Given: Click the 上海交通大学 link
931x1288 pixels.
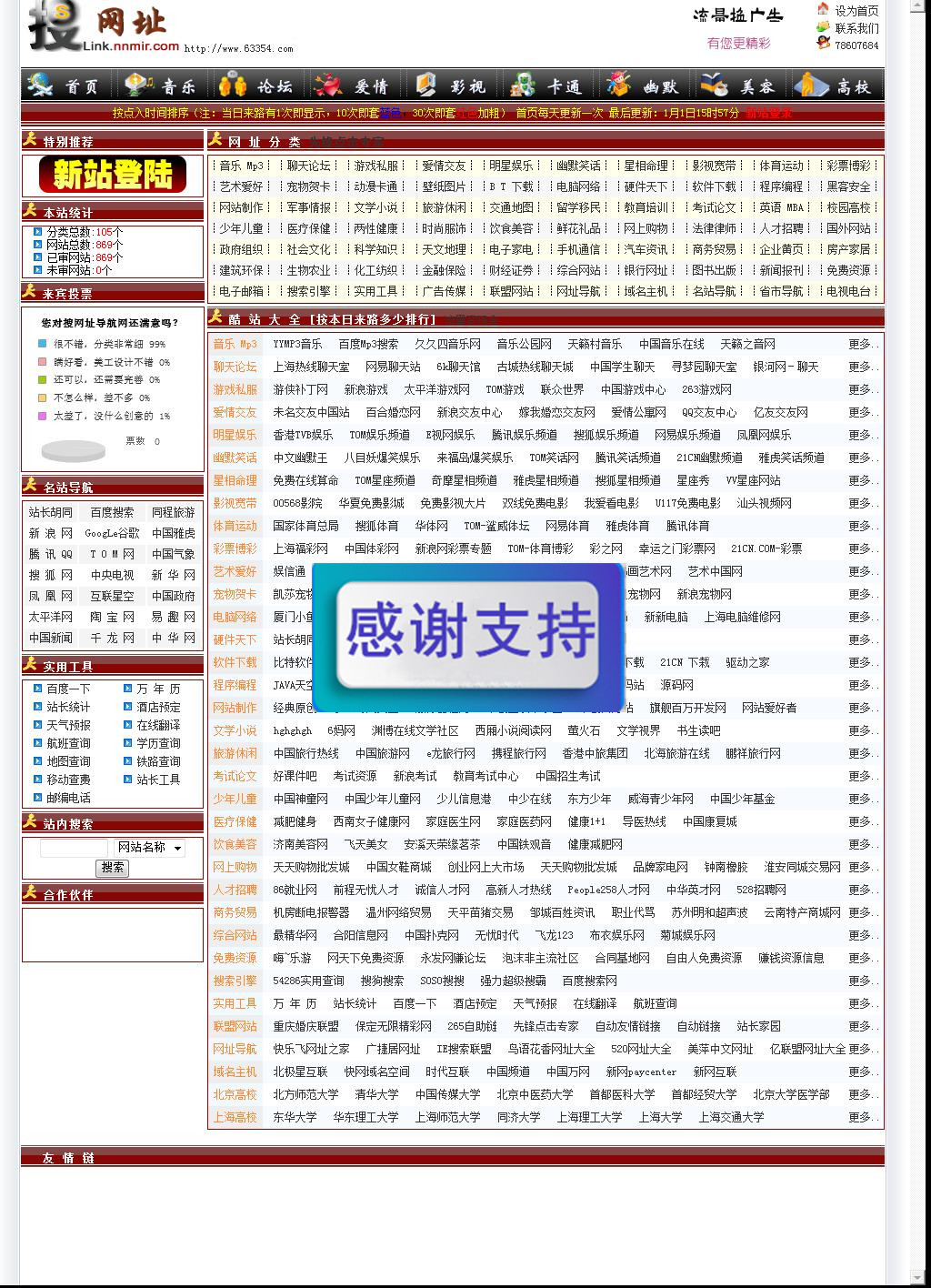Looking at the screenshot, I should [731, 1117].
